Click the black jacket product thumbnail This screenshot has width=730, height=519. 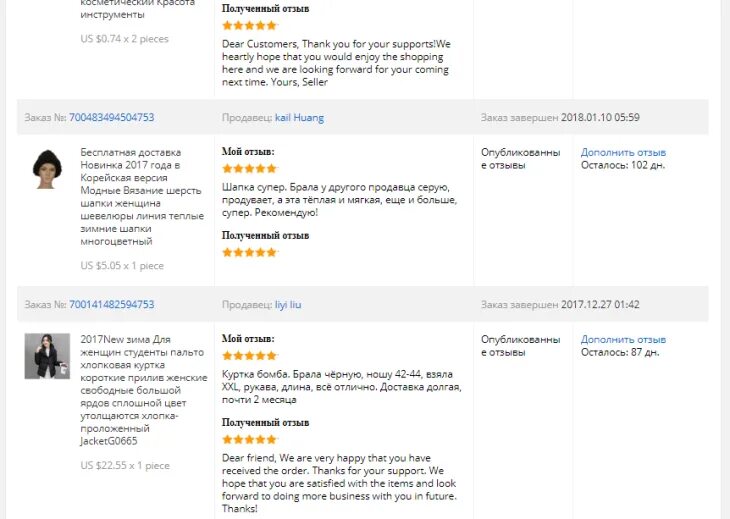pos(47,356)
